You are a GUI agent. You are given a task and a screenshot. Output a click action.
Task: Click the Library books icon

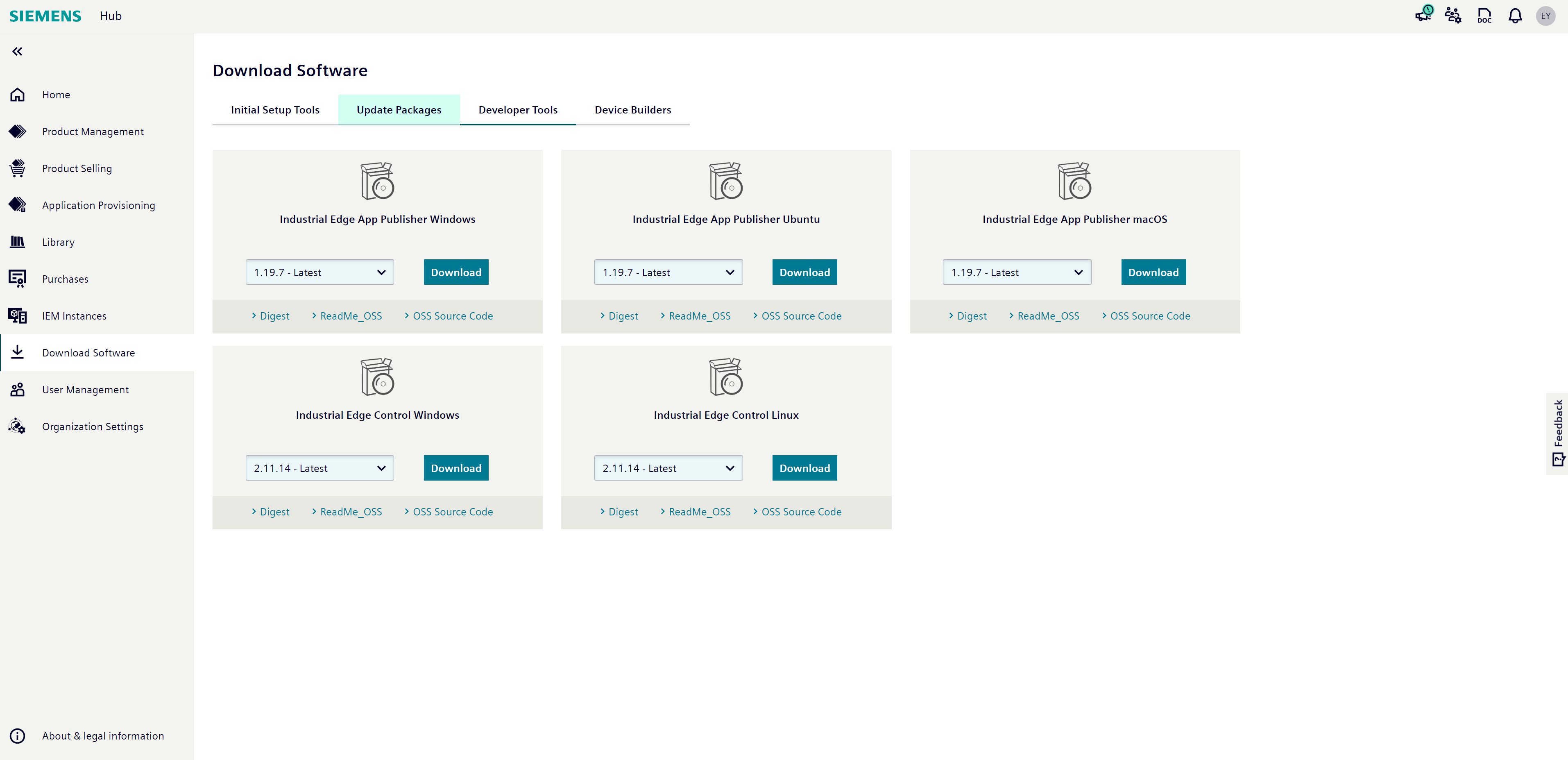point(18,242)
